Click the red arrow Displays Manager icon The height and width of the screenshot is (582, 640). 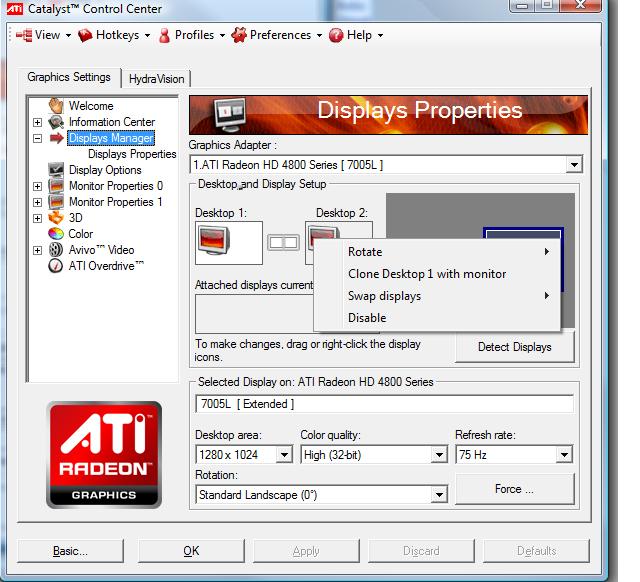(x=56, y=138)
